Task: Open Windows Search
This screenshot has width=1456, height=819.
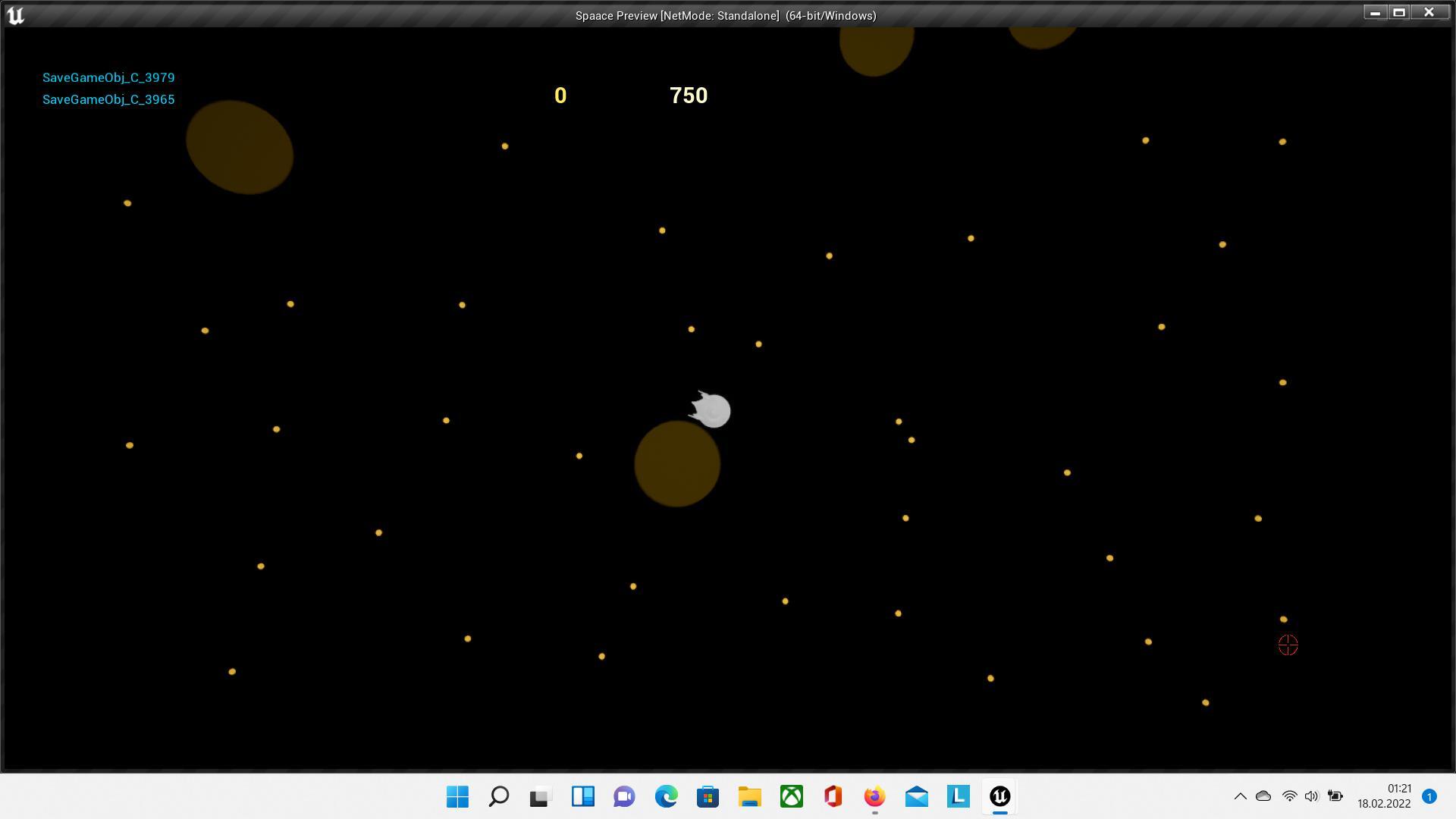Action: pos(498,796)
